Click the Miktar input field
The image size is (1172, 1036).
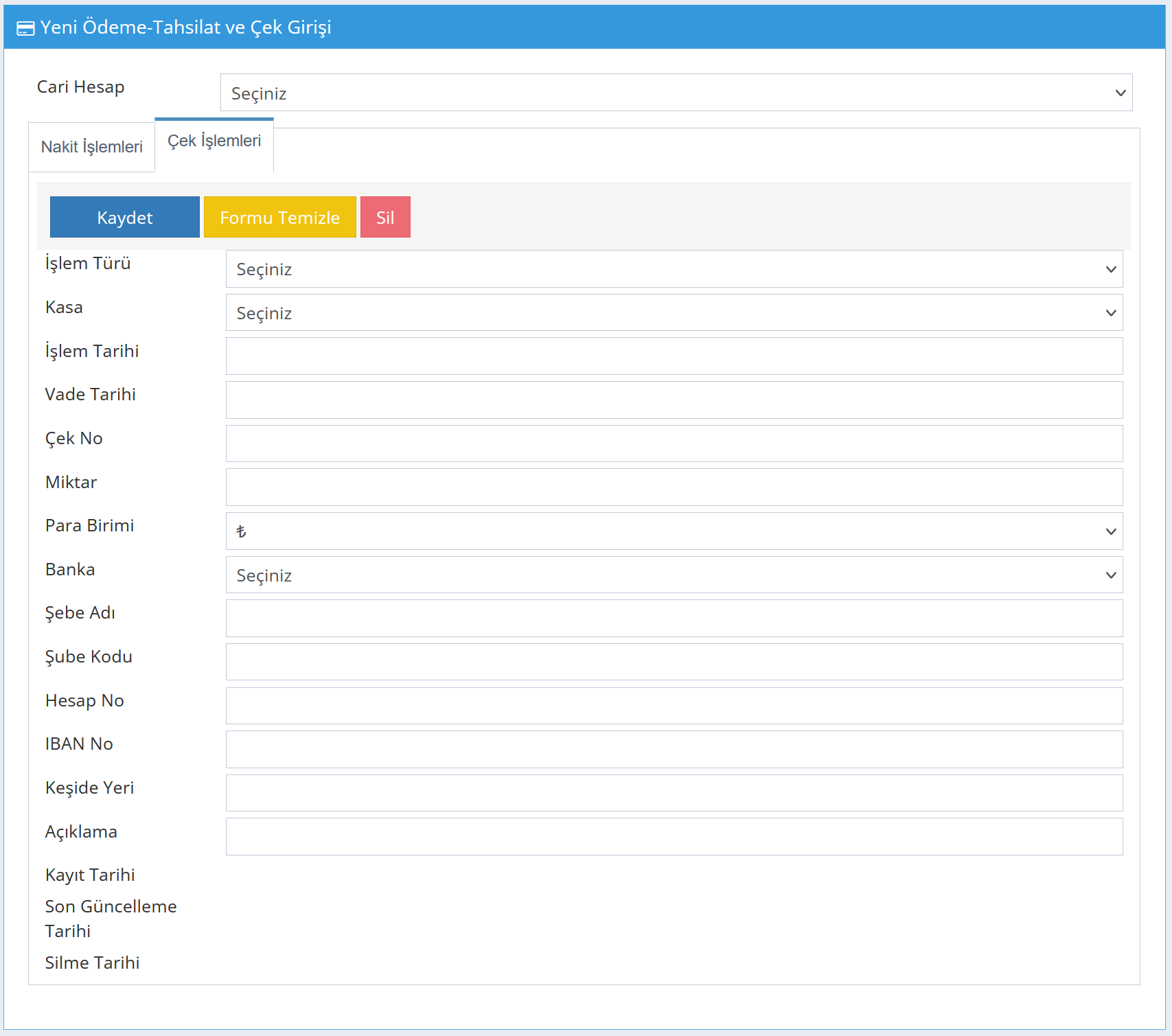674,487
